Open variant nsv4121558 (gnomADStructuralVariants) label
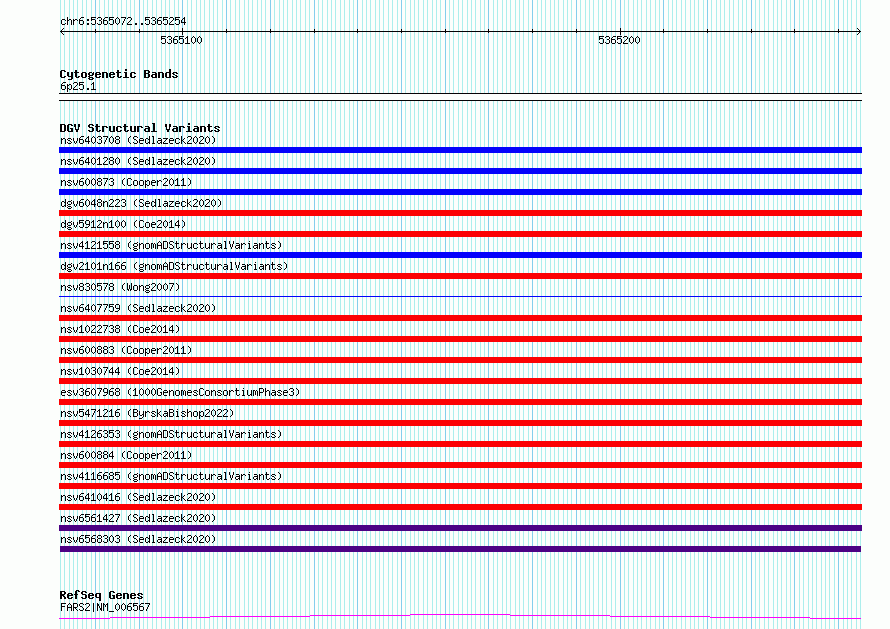890x629 pixels. pos(171,245)
